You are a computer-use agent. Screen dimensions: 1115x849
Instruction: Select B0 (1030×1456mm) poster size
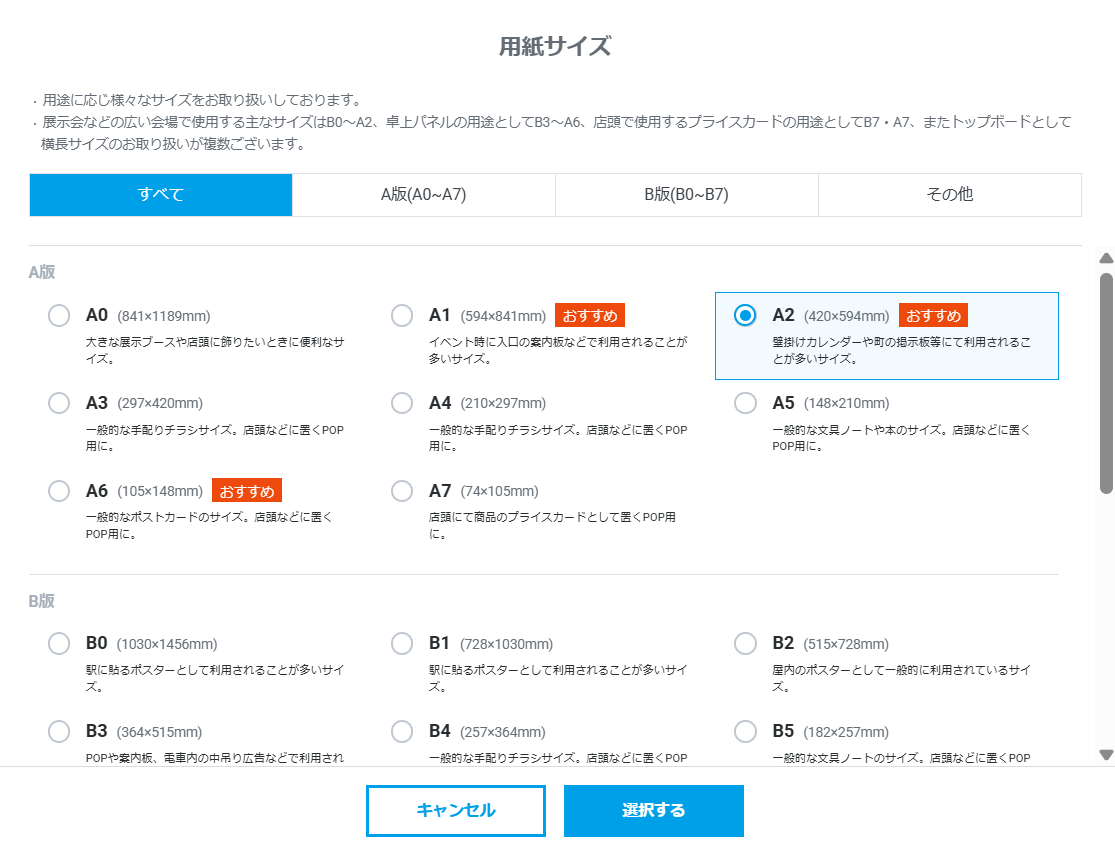(x=59, y=644)
